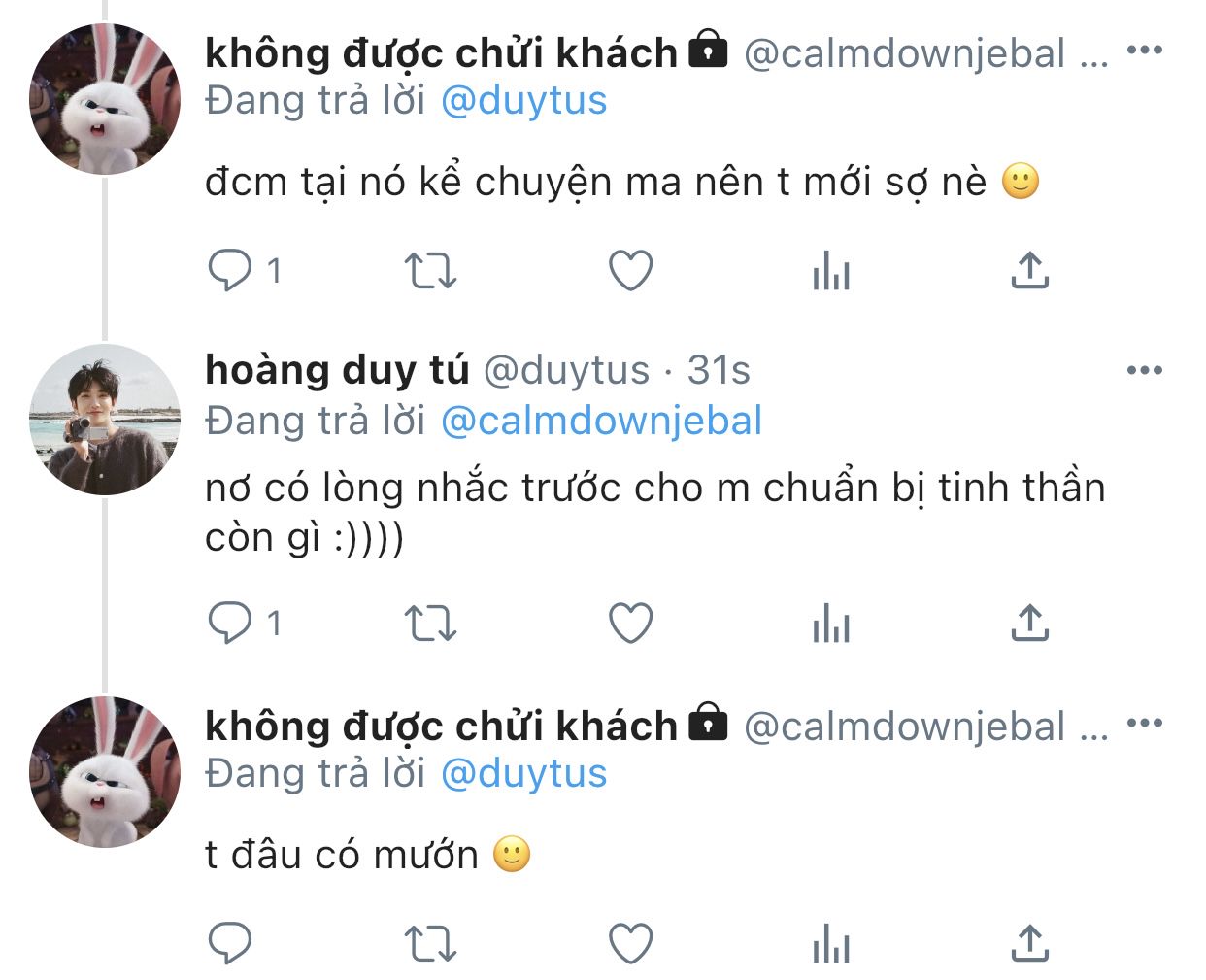Image resolution: width=1206 pixels, height=980 pixels.
Task: View analytics of the 'kể chuyện ma' tweet
Action: (831, 271)
